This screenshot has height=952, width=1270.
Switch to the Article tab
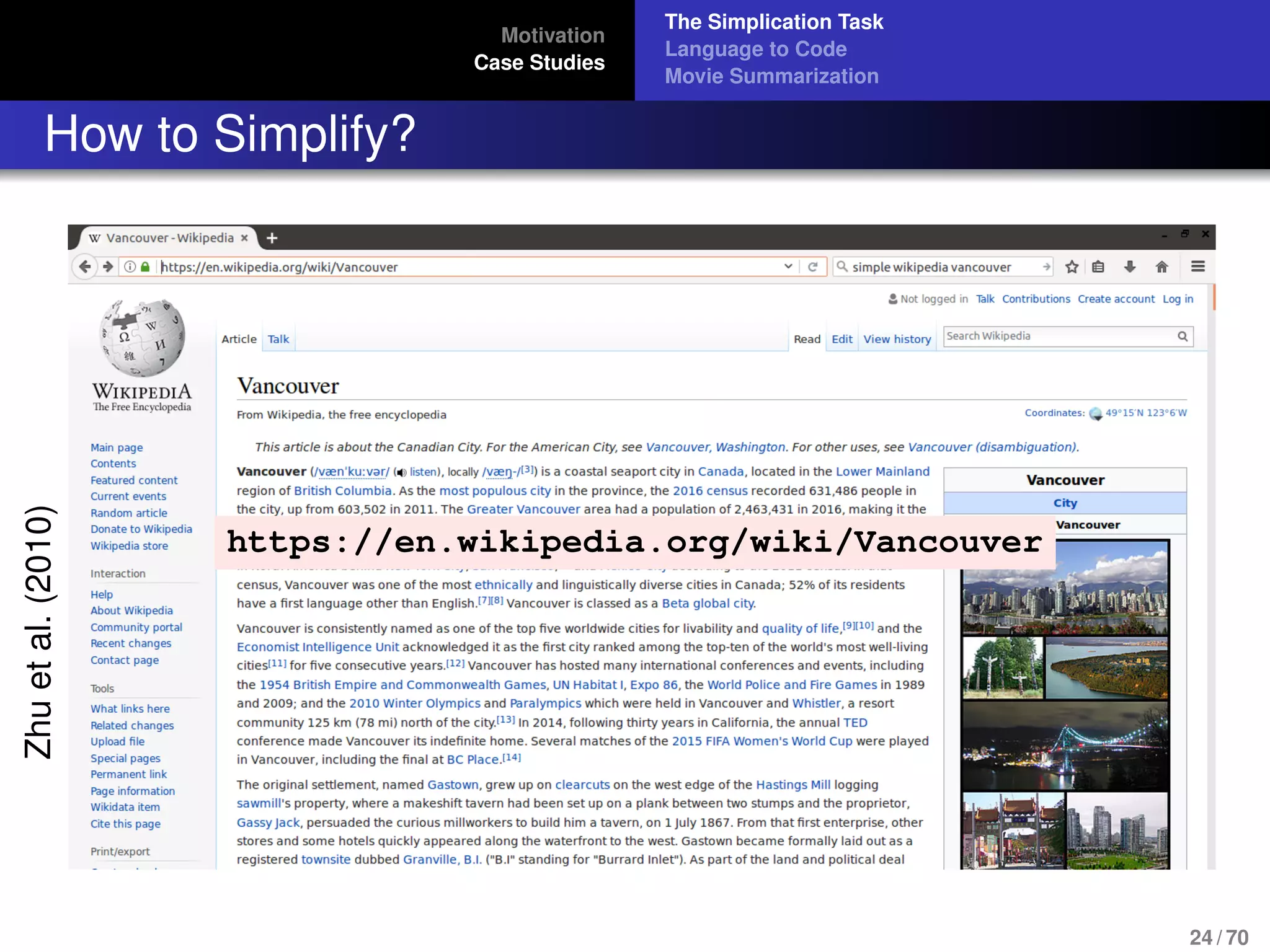pyautogui.click(x=239, y=339)
